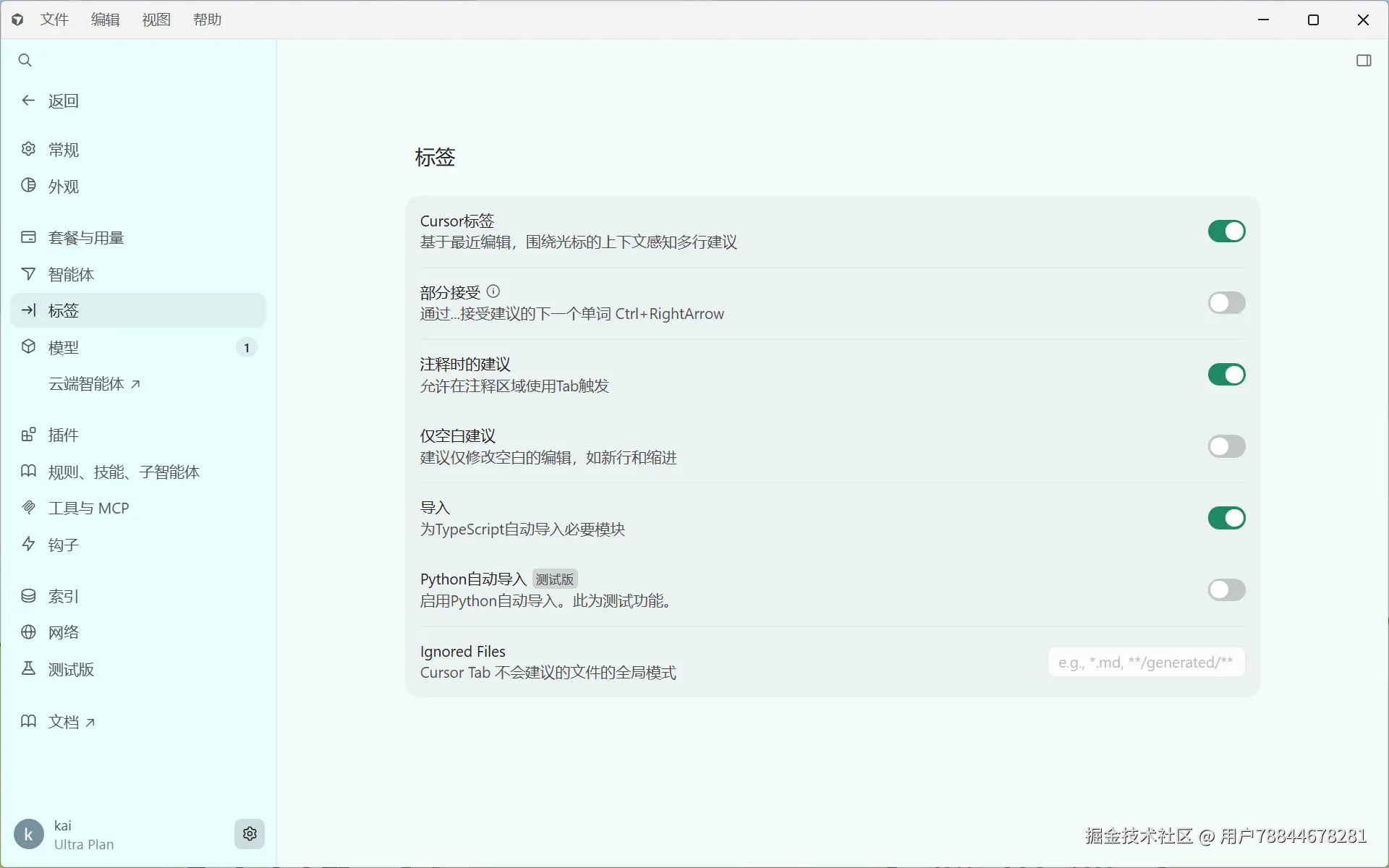Viewport: 1389px width, 868px height.
Task: Click the info icon next to 部分接受
Action: coord(493,292)
